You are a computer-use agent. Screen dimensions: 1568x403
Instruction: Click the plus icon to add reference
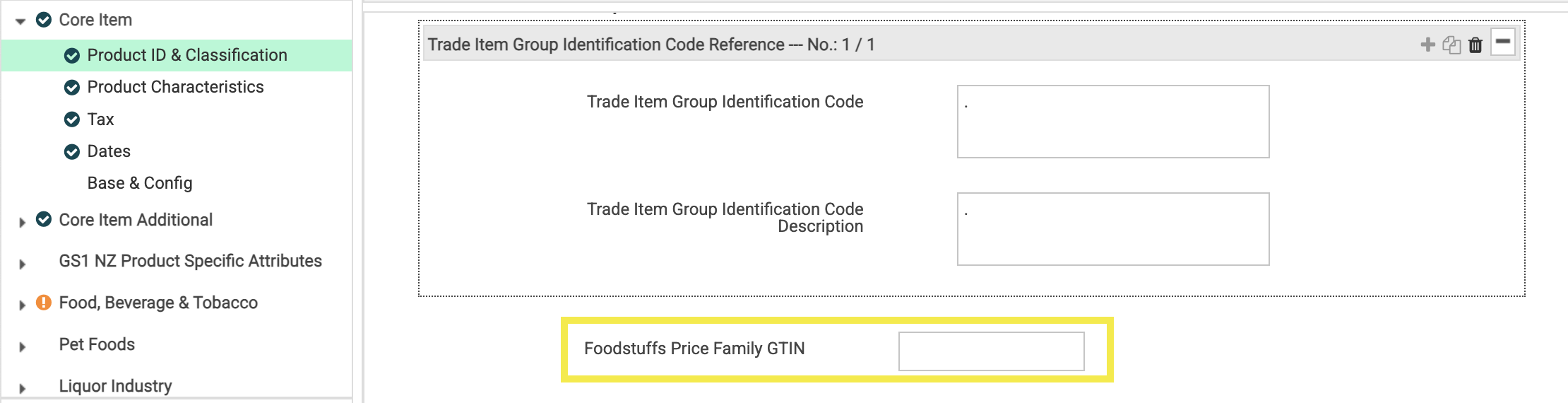[1427, 45]
